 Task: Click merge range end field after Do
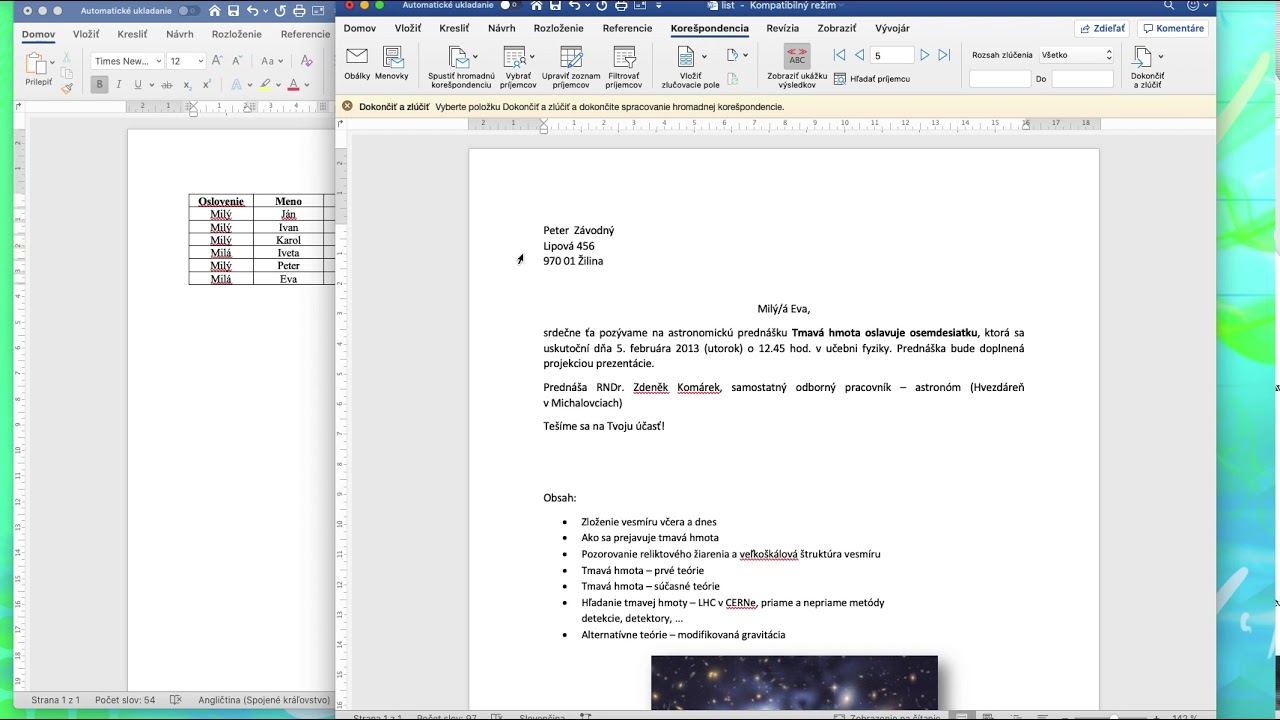point(1082,79)
